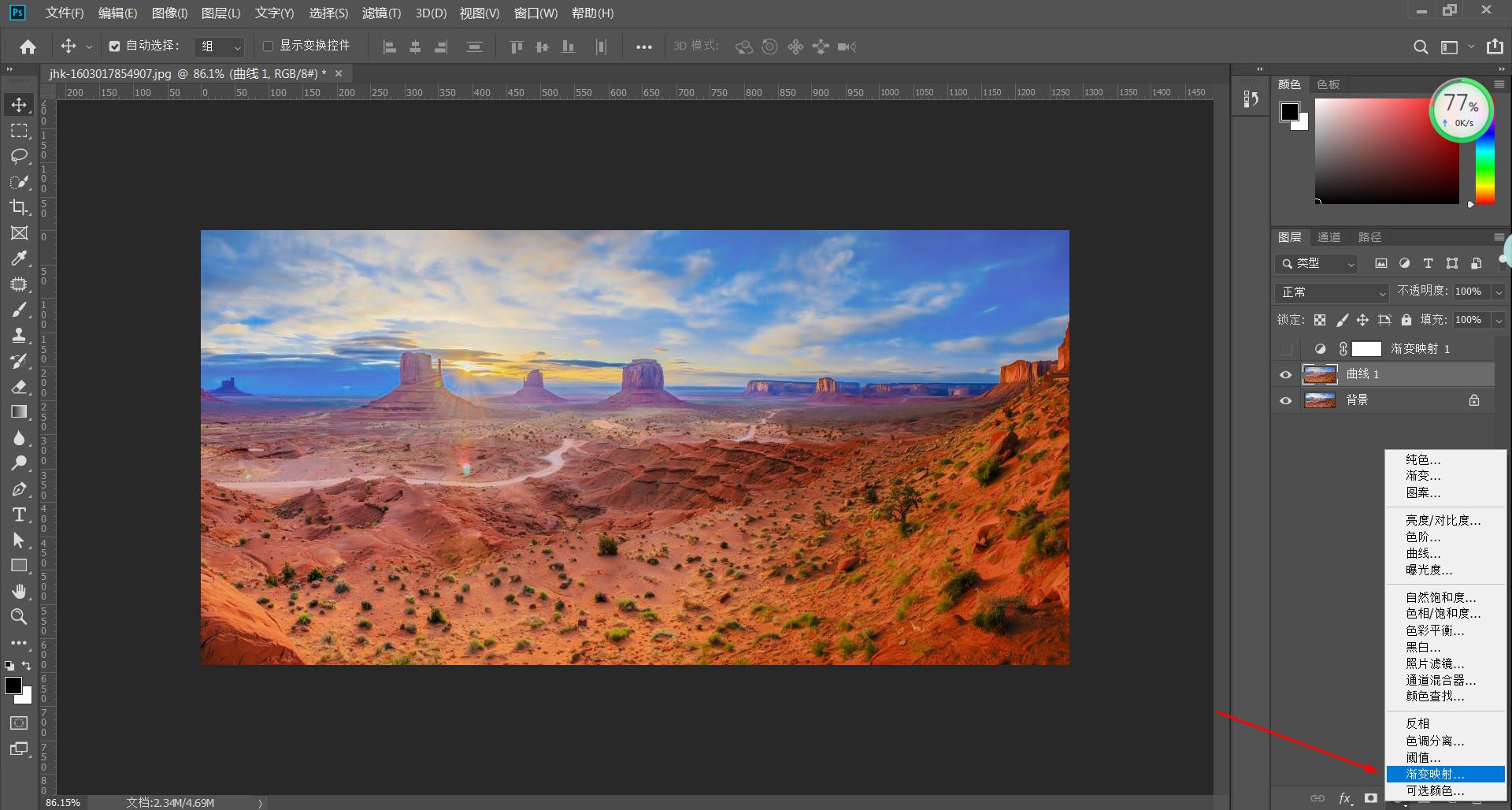
Task: Select the 曲线 1 layer thumbnail
Action: point(1320,374)
